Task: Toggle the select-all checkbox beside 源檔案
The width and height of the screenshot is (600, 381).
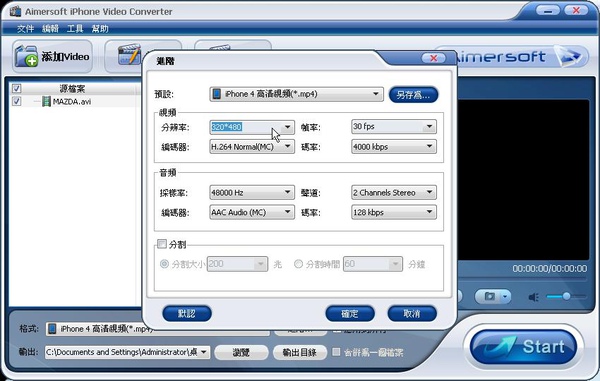Action: 16,89
